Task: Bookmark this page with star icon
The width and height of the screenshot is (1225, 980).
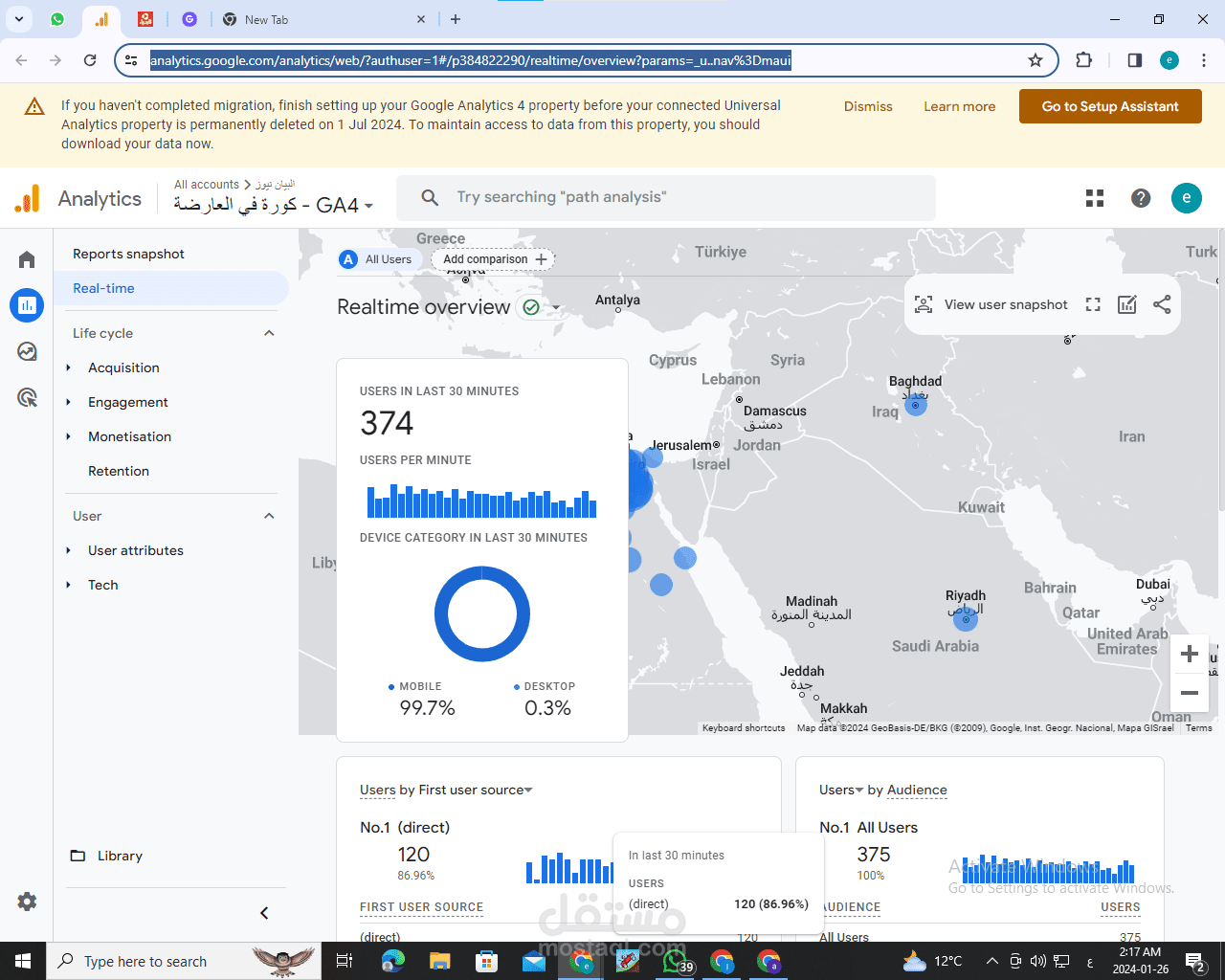Action: point(1036,60)
